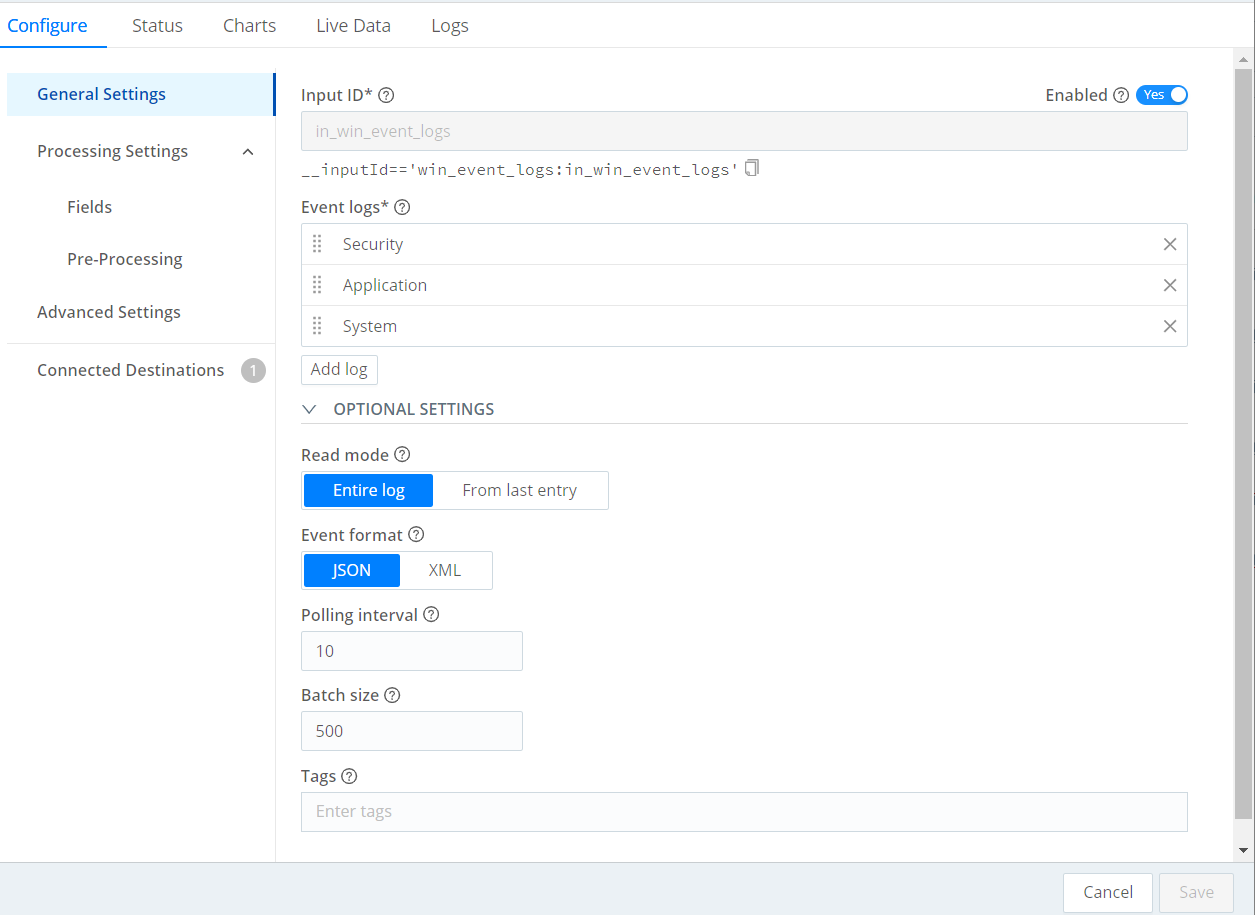1255x915 pixels.
Task: Select From last entry read mode
Action: 519,490
